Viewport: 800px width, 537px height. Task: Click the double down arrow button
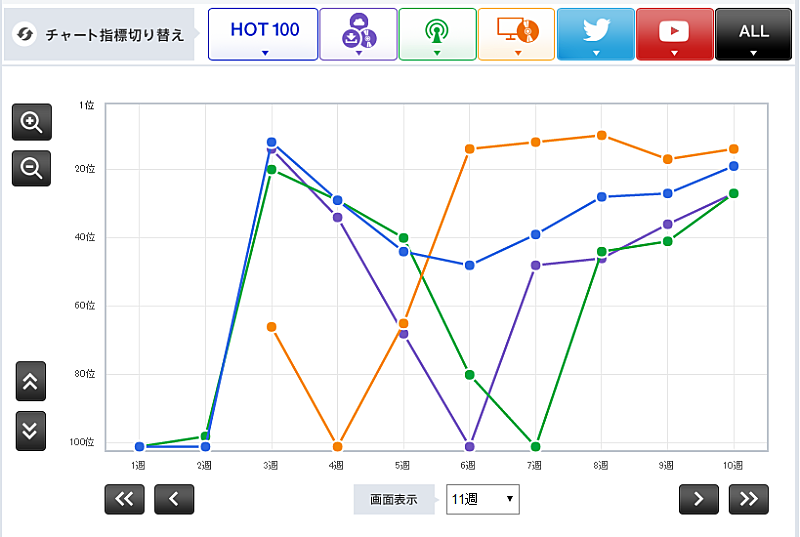(x=31, y=430)
